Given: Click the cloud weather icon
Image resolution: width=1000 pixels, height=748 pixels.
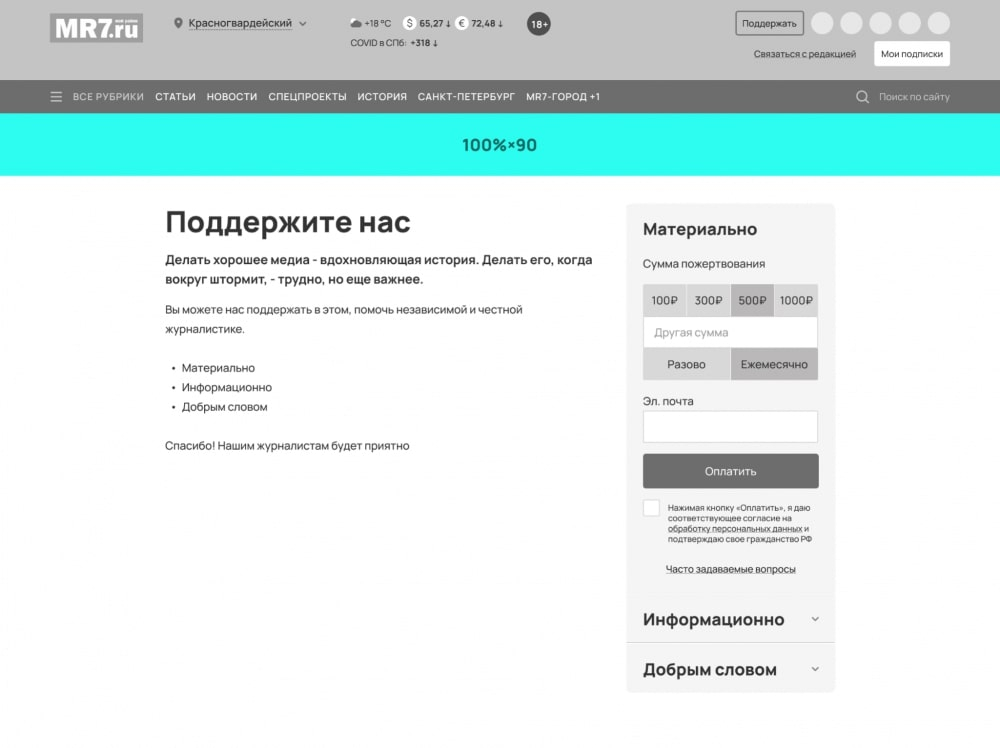Looking at the screenshot, I should (356, 24).
